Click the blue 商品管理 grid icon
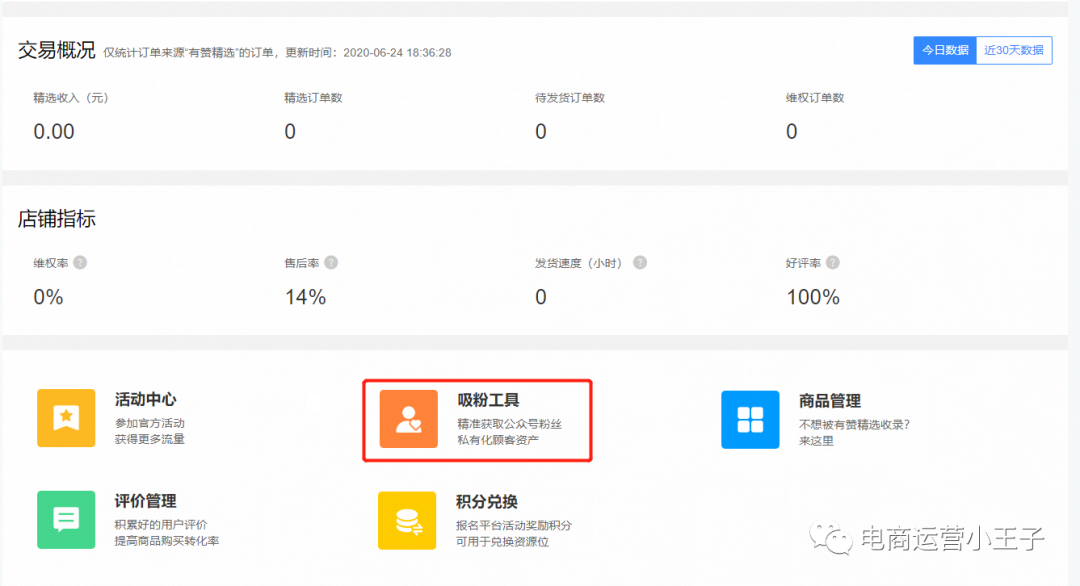 click(750, 419)
